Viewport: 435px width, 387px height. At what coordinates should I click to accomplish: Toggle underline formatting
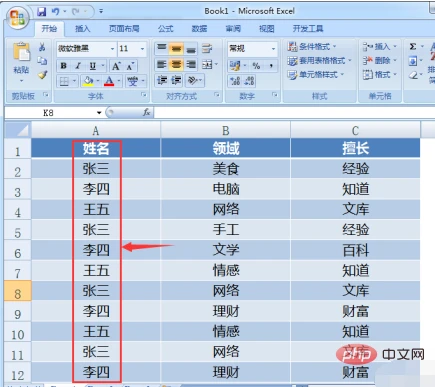coord(93,66)
